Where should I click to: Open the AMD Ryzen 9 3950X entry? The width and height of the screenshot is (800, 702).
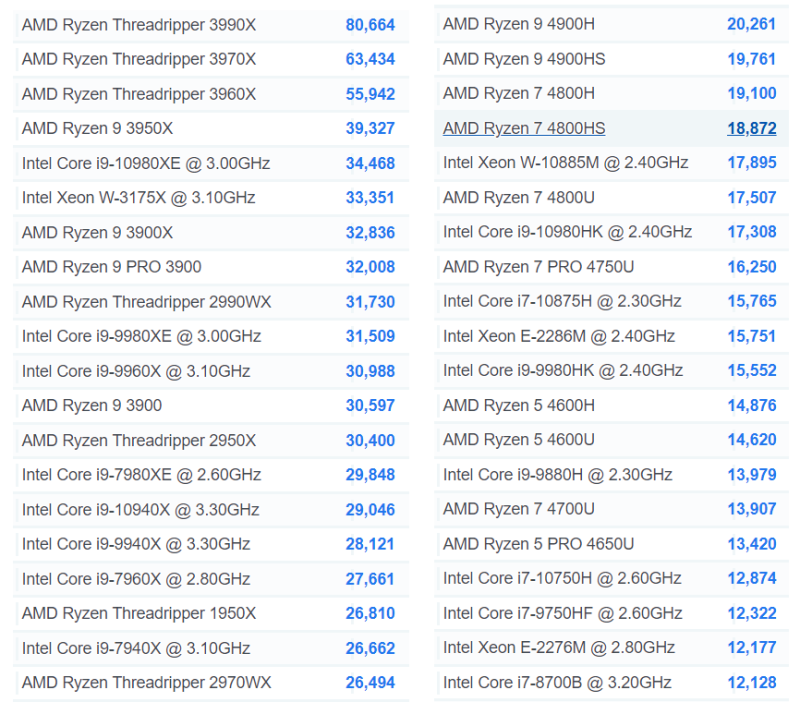pyautogui.click(x=97, y=129)
